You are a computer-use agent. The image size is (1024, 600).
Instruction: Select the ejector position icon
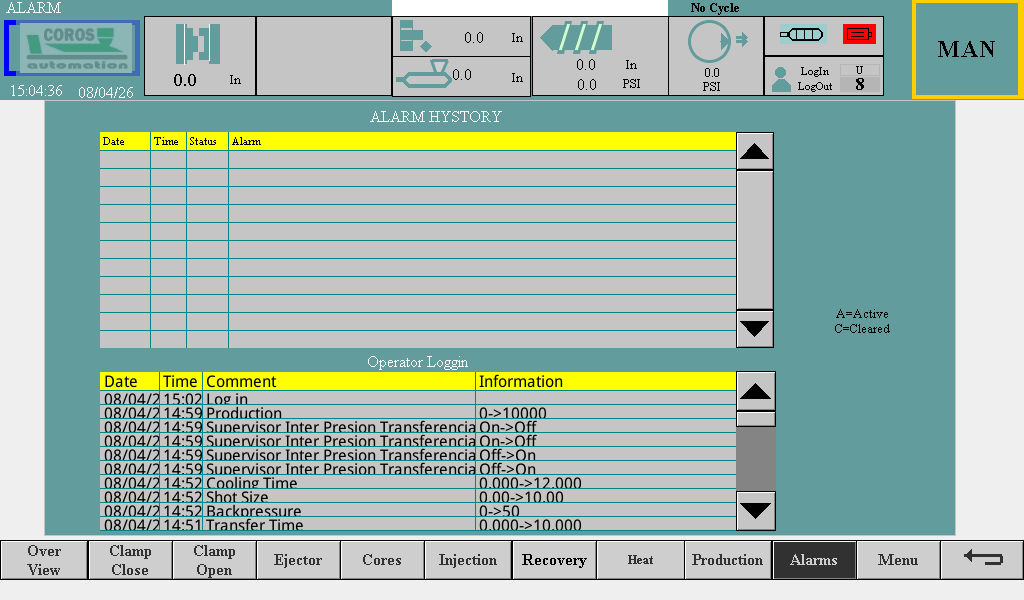point(414,37)
